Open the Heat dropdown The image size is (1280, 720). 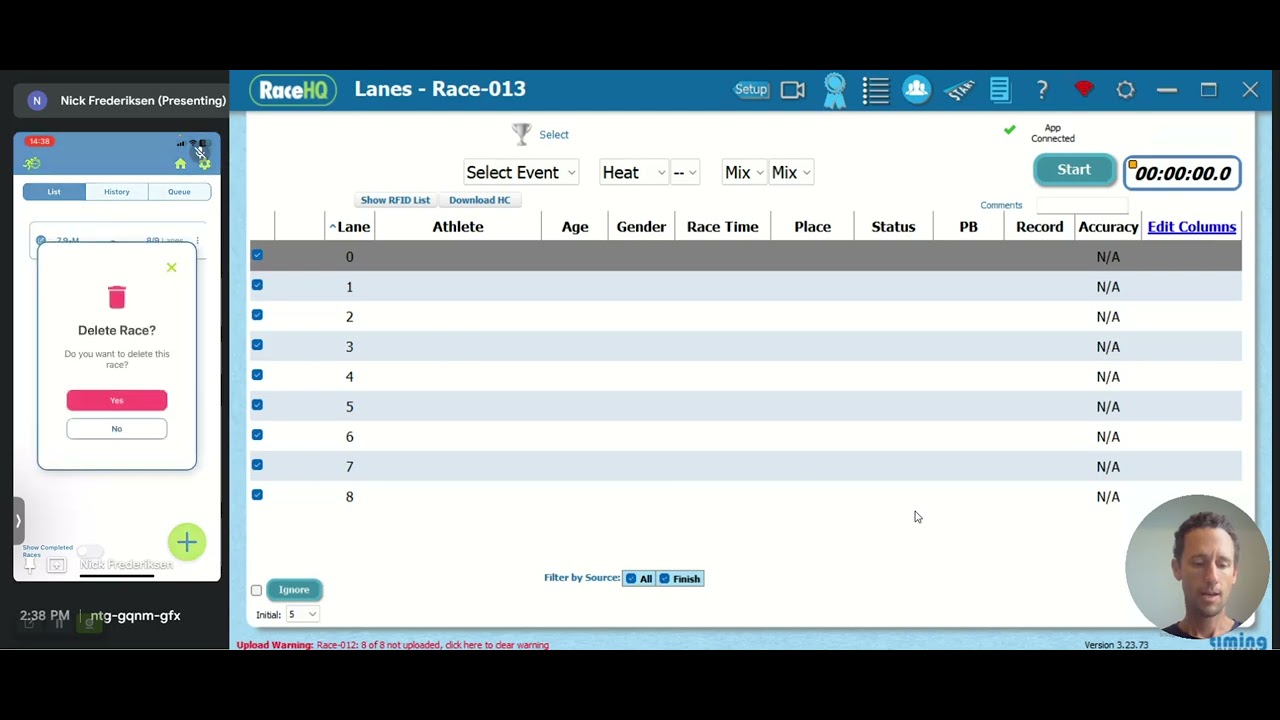[634, 172]
